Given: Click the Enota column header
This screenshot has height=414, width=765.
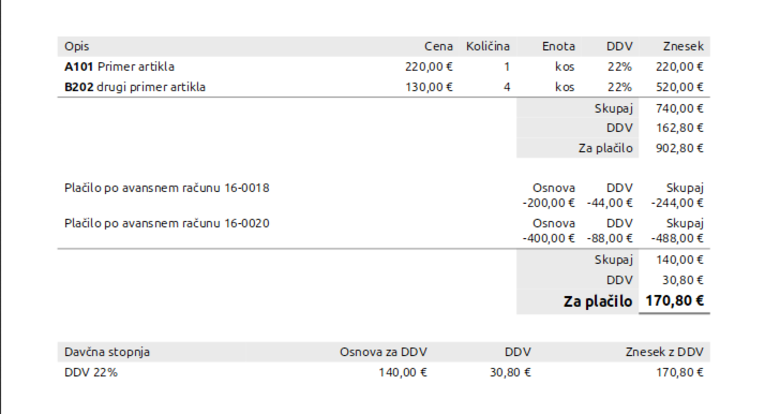Looking at the screenshot, I should coord(558,46).
